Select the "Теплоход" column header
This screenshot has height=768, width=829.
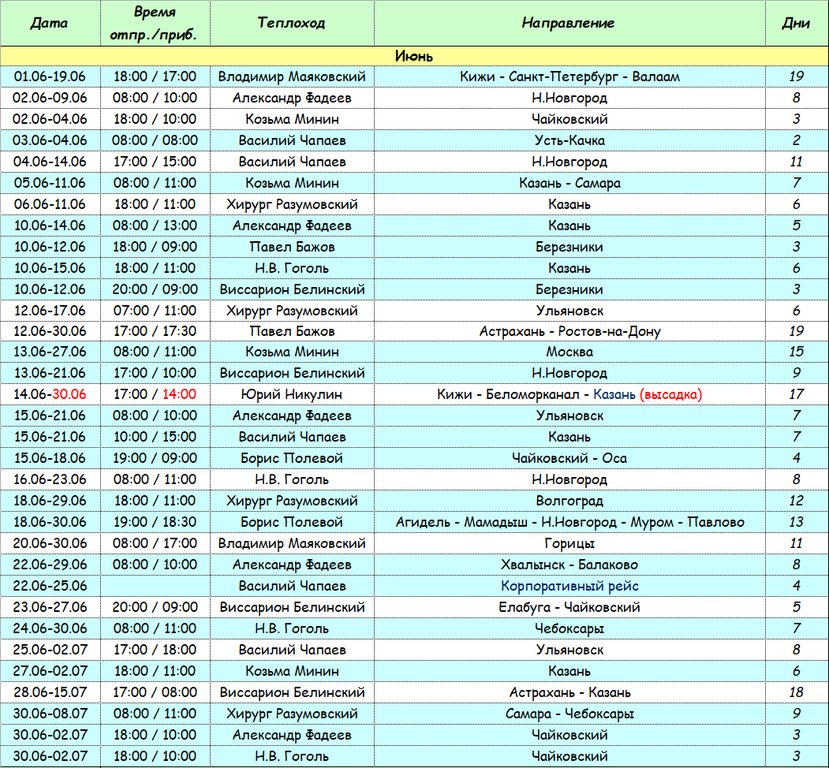[291, 23]
